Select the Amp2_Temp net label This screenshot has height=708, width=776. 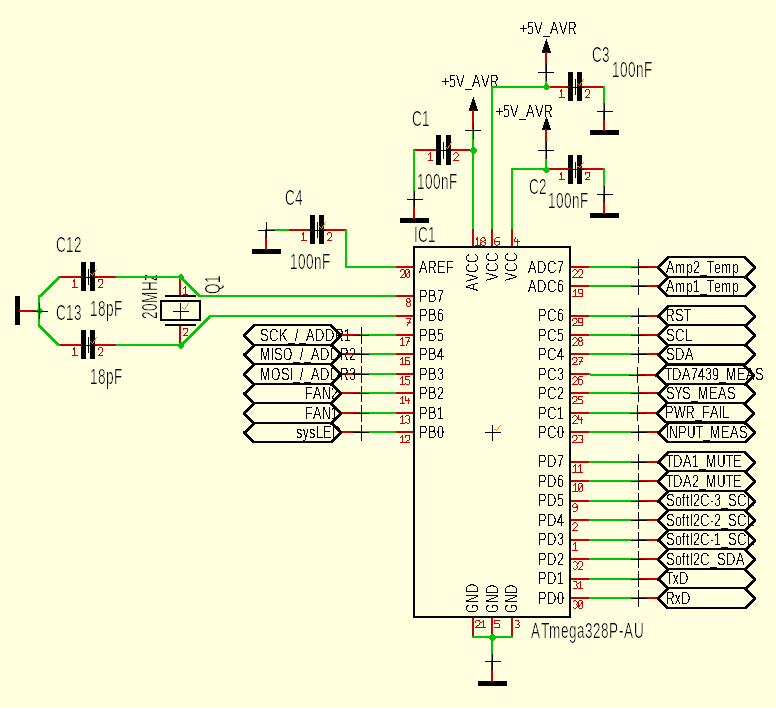pos(706,267)
